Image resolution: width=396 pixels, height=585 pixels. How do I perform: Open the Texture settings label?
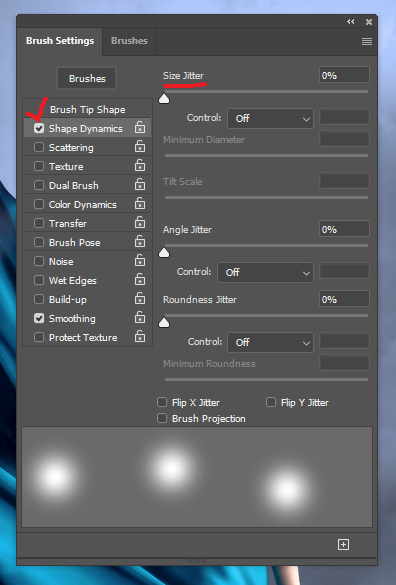66,167
